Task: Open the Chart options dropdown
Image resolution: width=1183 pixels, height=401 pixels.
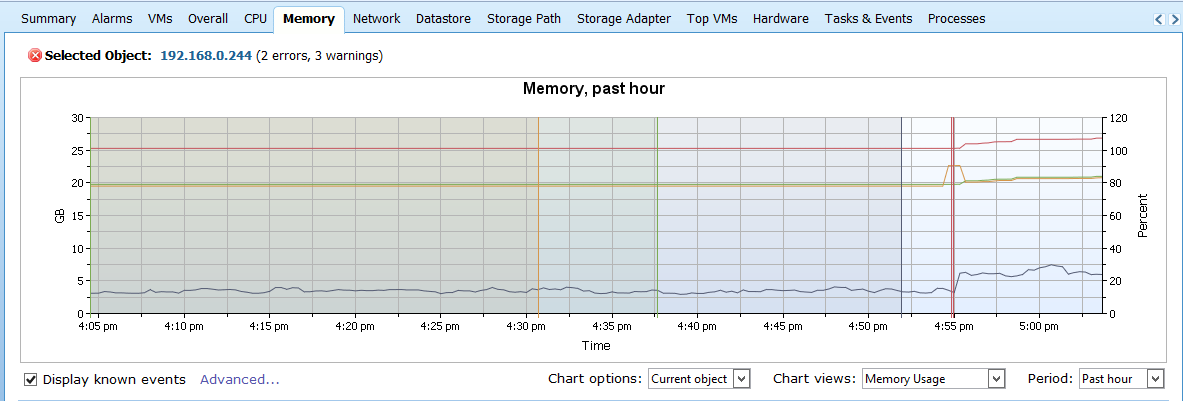Action: (699, 378)
